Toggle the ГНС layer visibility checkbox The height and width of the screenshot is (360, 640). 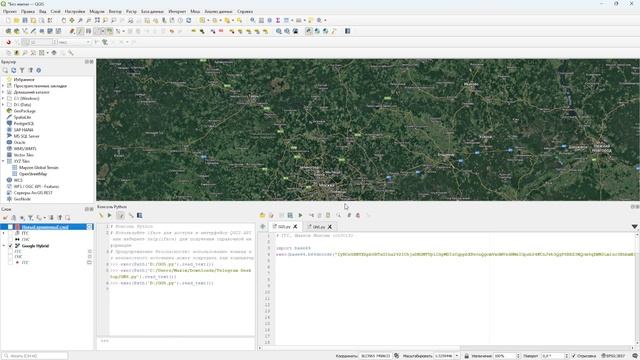click(10, 240)
